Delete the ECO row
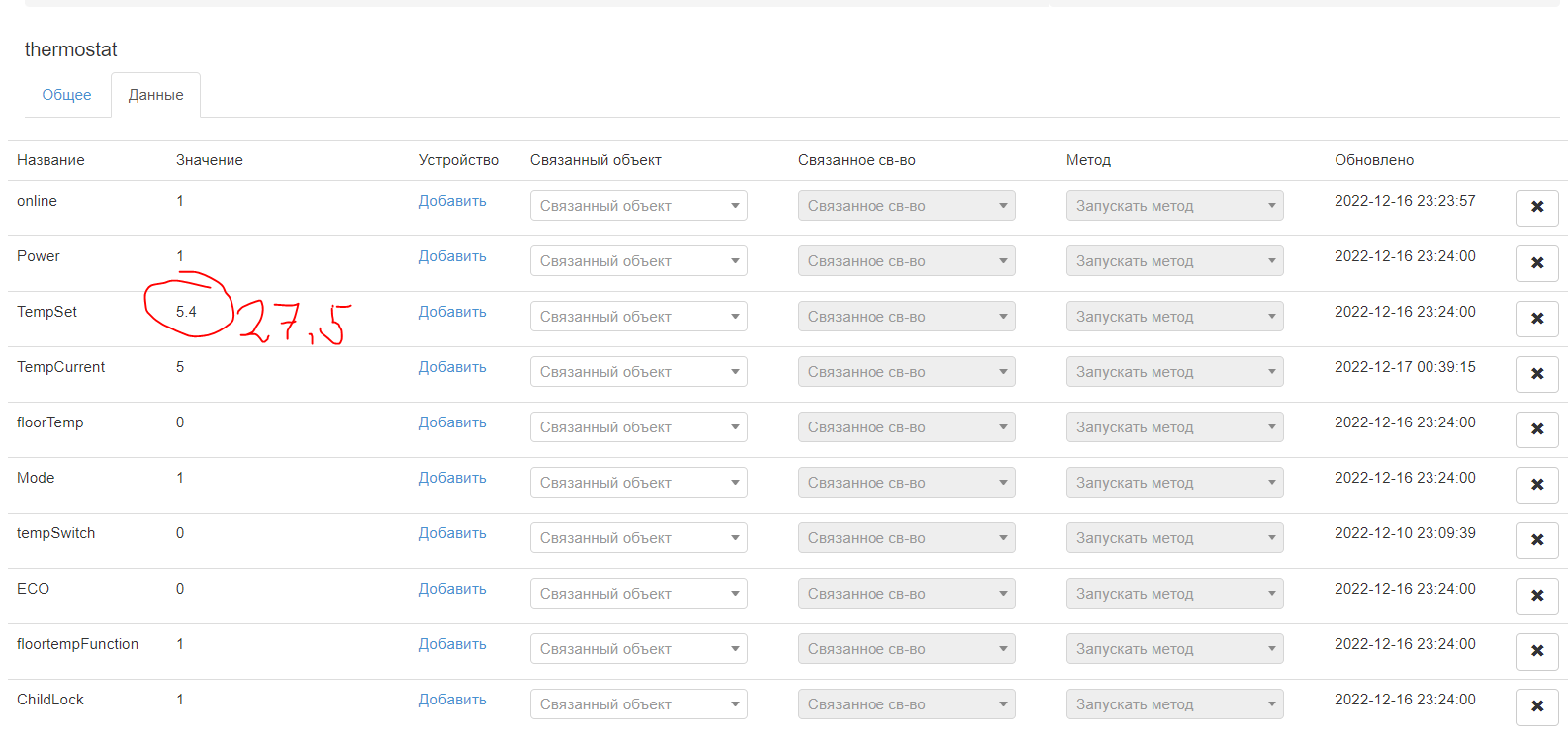 (1536, 595)
